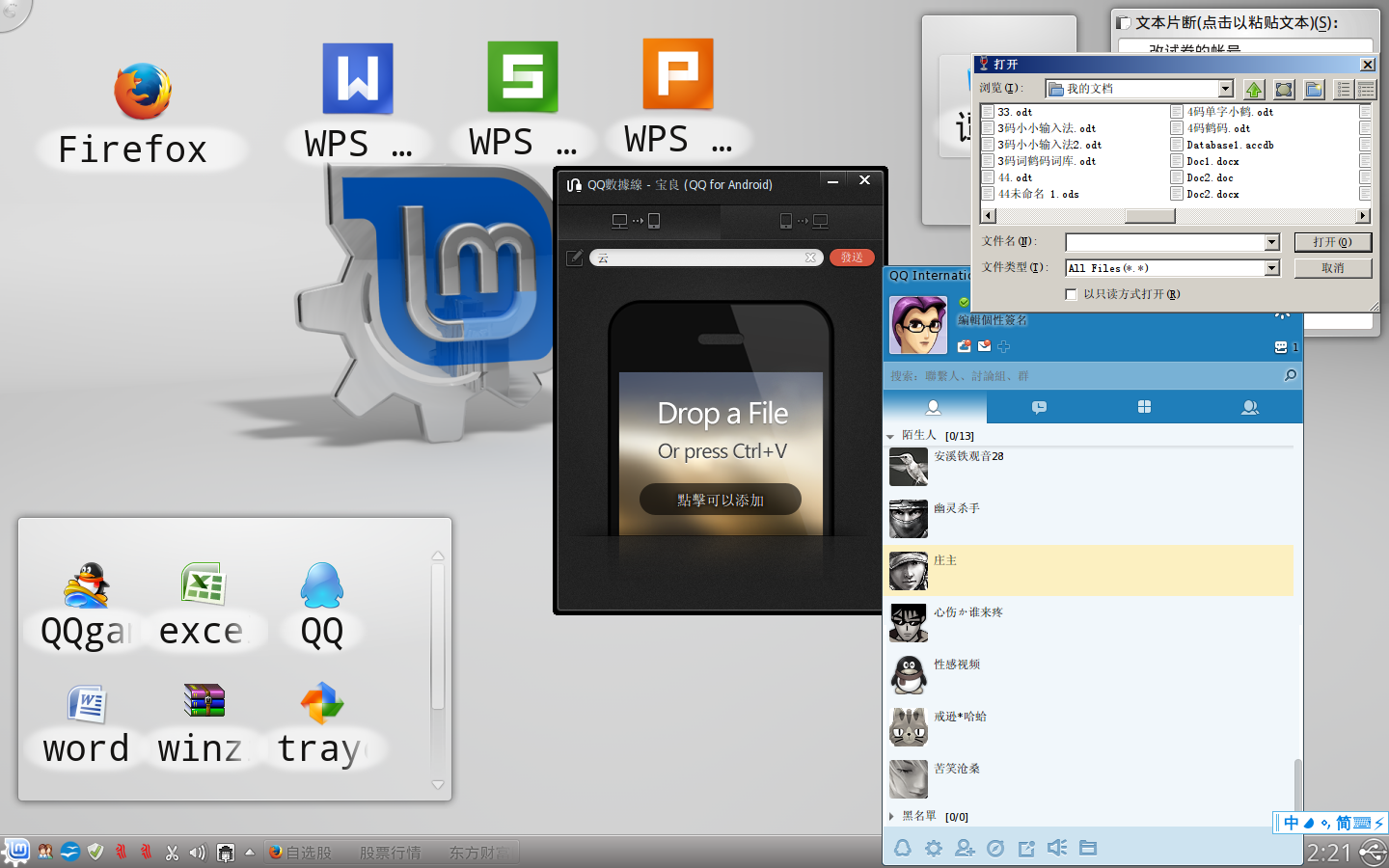Clear the text field in QQ cable window
Screen dimensions: 1389x868
811,258
